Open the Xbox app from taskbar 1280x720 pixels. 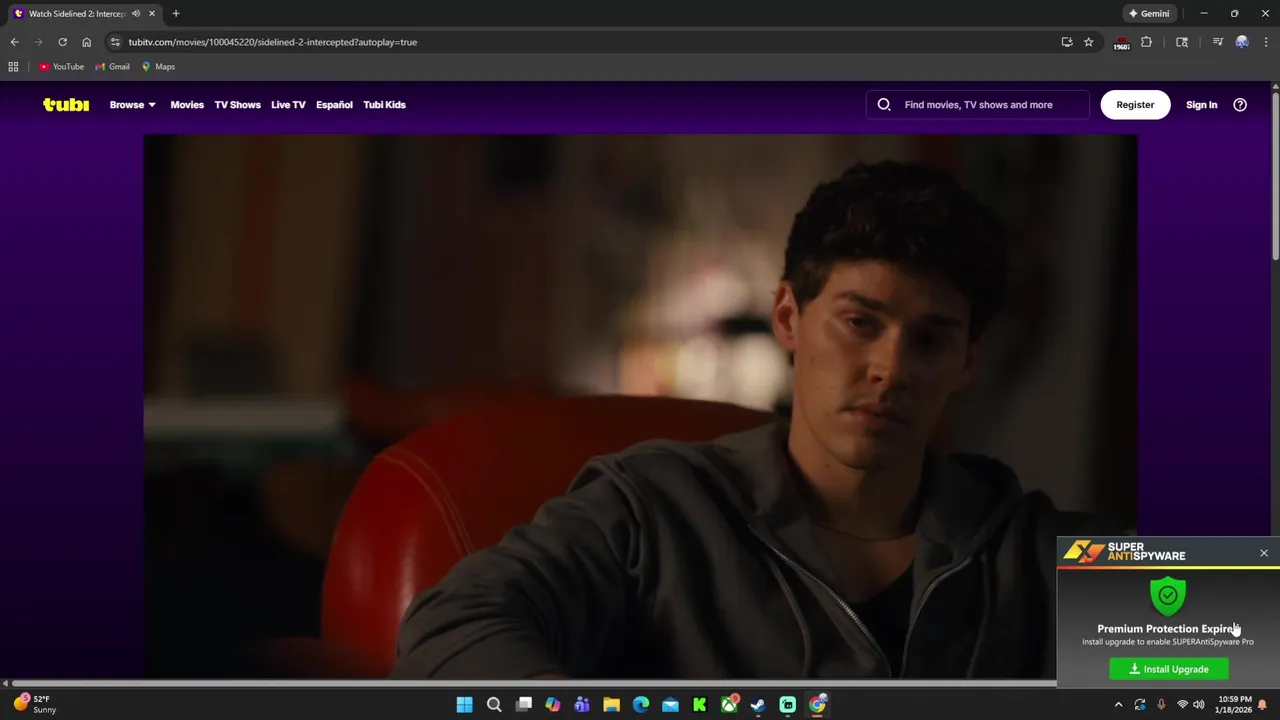coord(729,705)
